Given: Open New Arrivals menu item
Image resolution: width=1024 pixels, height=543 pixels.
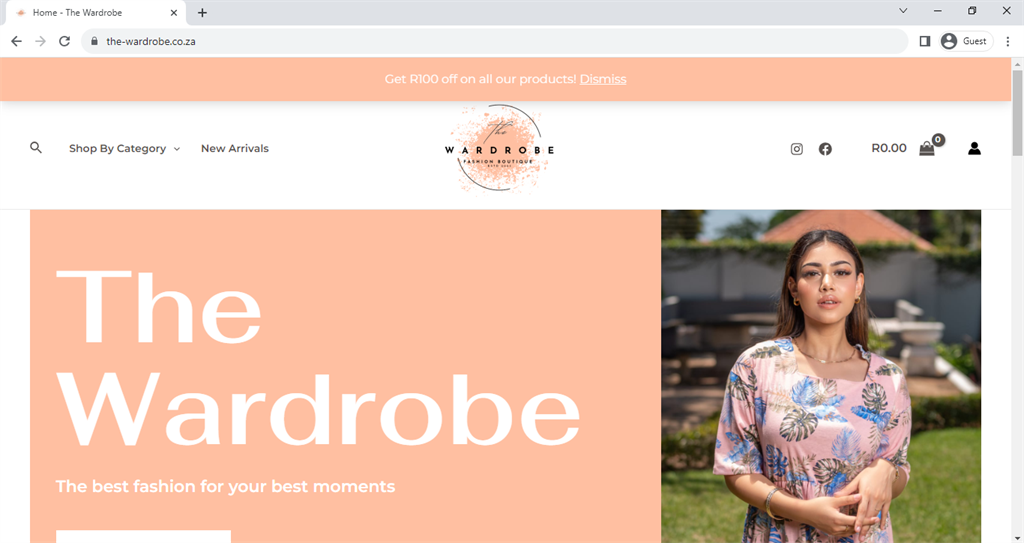Looking at the screenshot, I should (x=234, y=148).
